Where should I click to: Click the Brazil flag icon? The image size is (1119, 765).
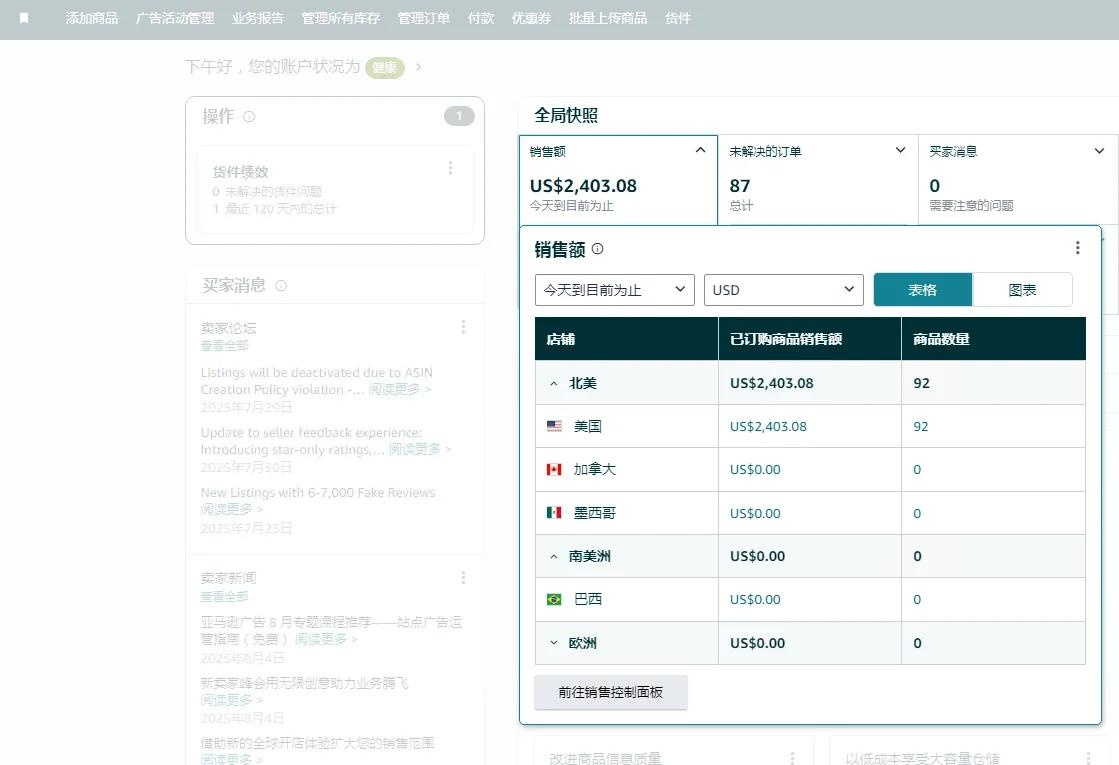pyautogui.click(x=554, y=599)
